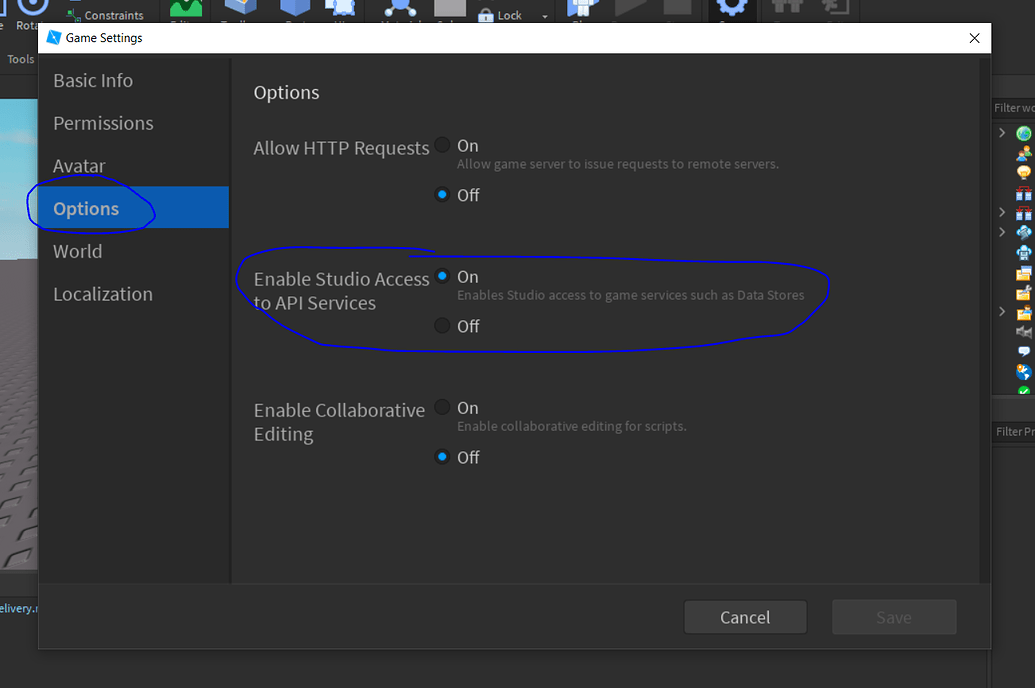Select the StarterPack wrench folder icon

pos(1024,292)
